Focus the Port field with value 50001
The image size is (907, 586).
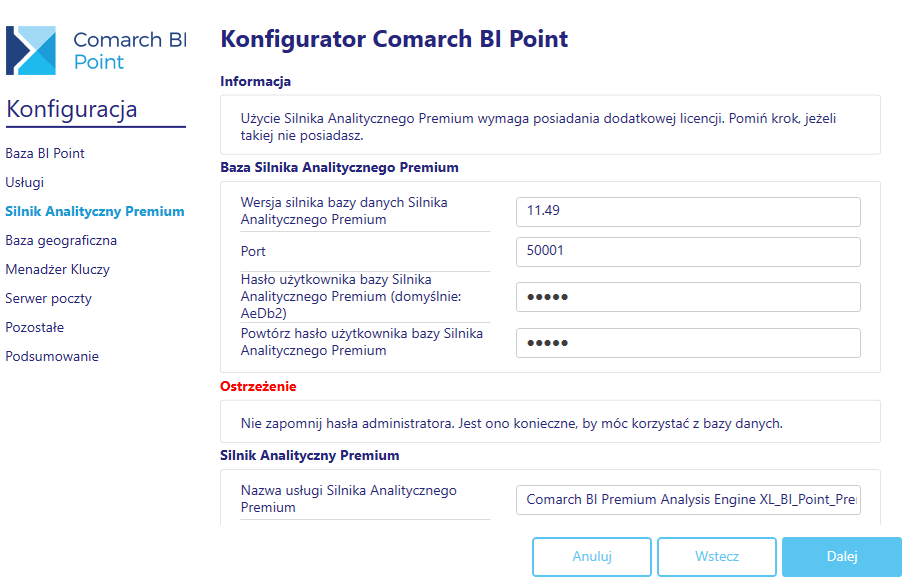688,252
